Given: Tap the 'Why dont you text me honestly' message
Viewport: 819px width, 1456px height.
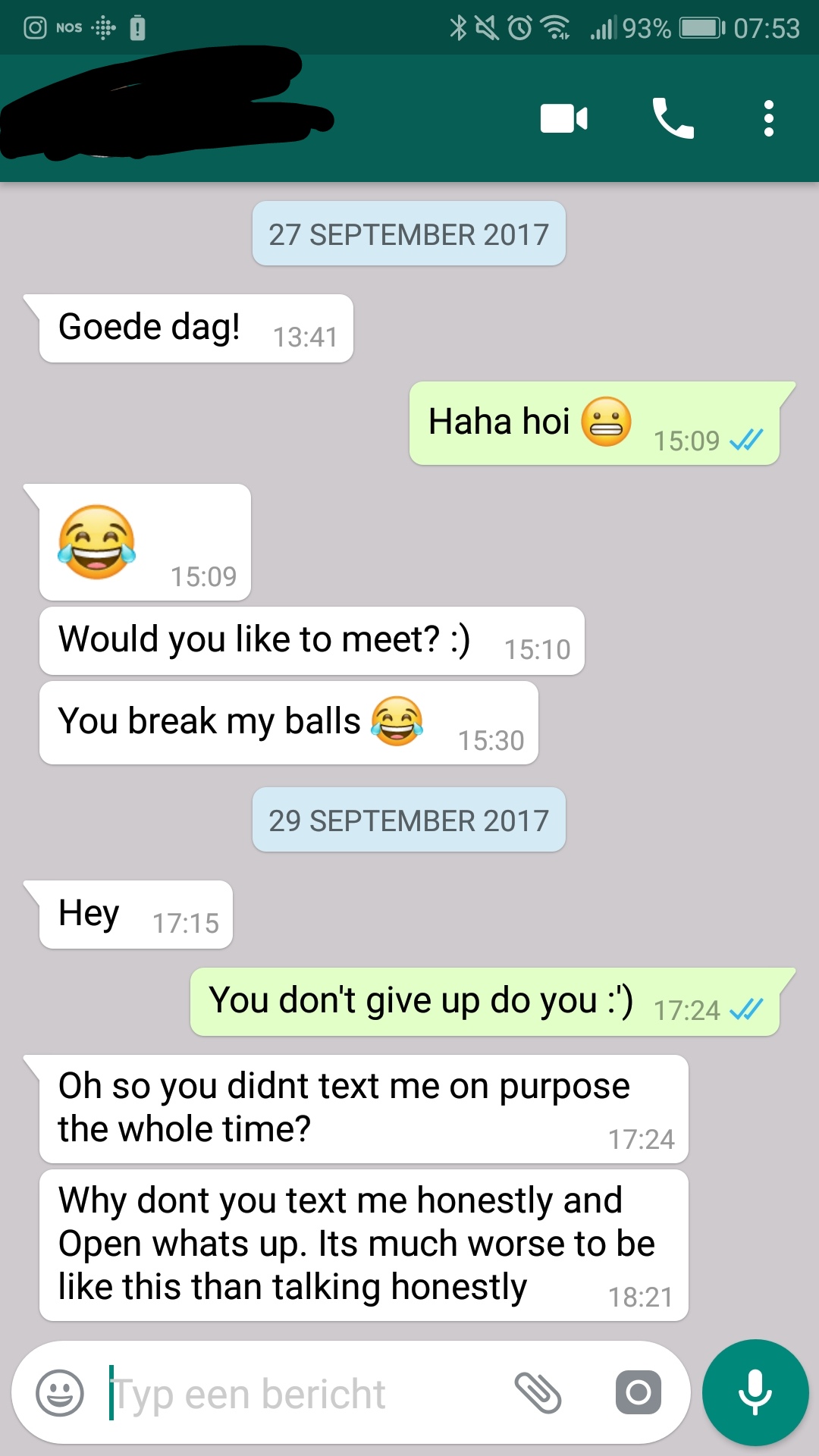Looking at the screenshot, I should (364, 1245).
